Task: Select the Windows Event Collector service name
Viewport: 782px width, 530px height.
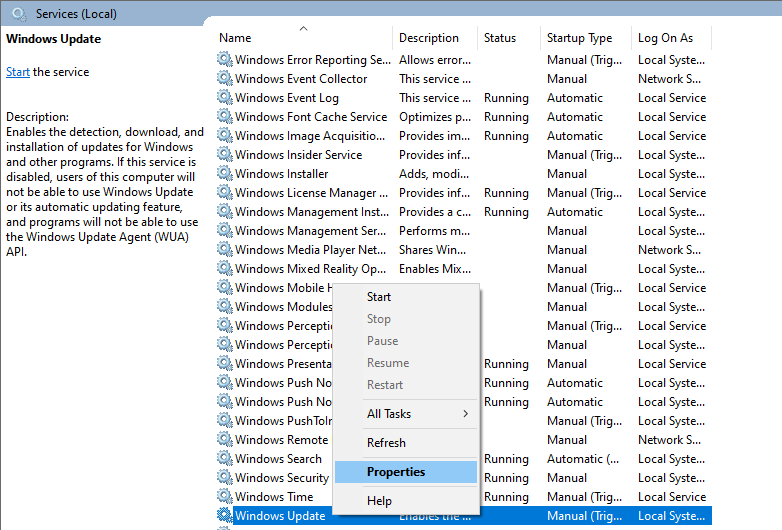Action: tap(301, 79)
